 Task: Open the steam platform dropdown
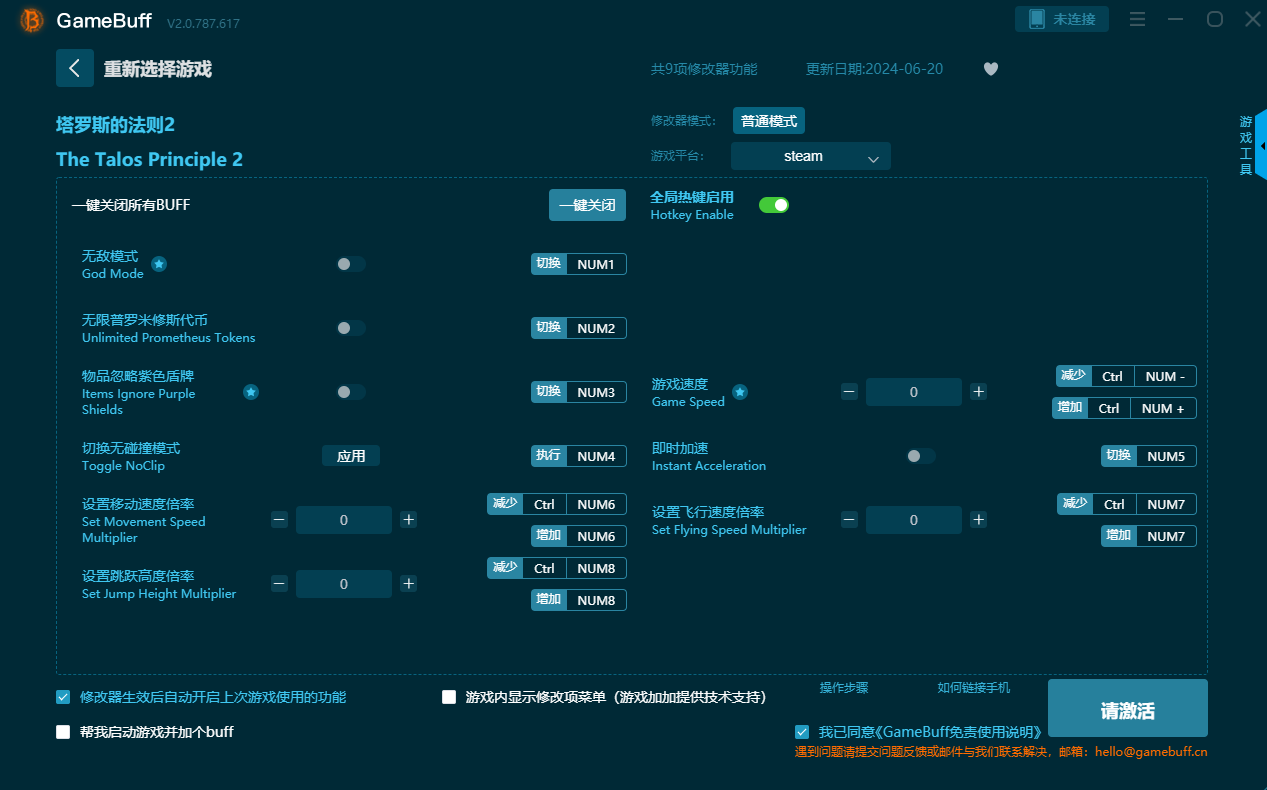coord(810,156)
